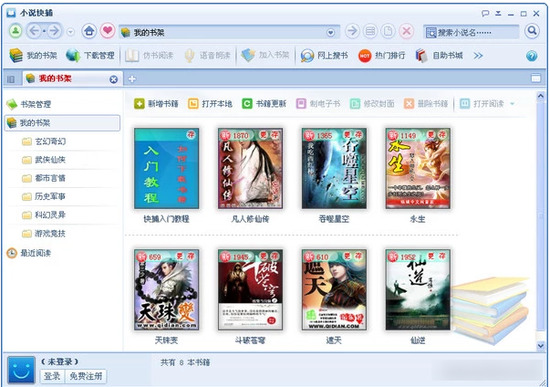Open the 历史军事 folder
This screenshot has height=387, width=550.
(x=43, y=196)
